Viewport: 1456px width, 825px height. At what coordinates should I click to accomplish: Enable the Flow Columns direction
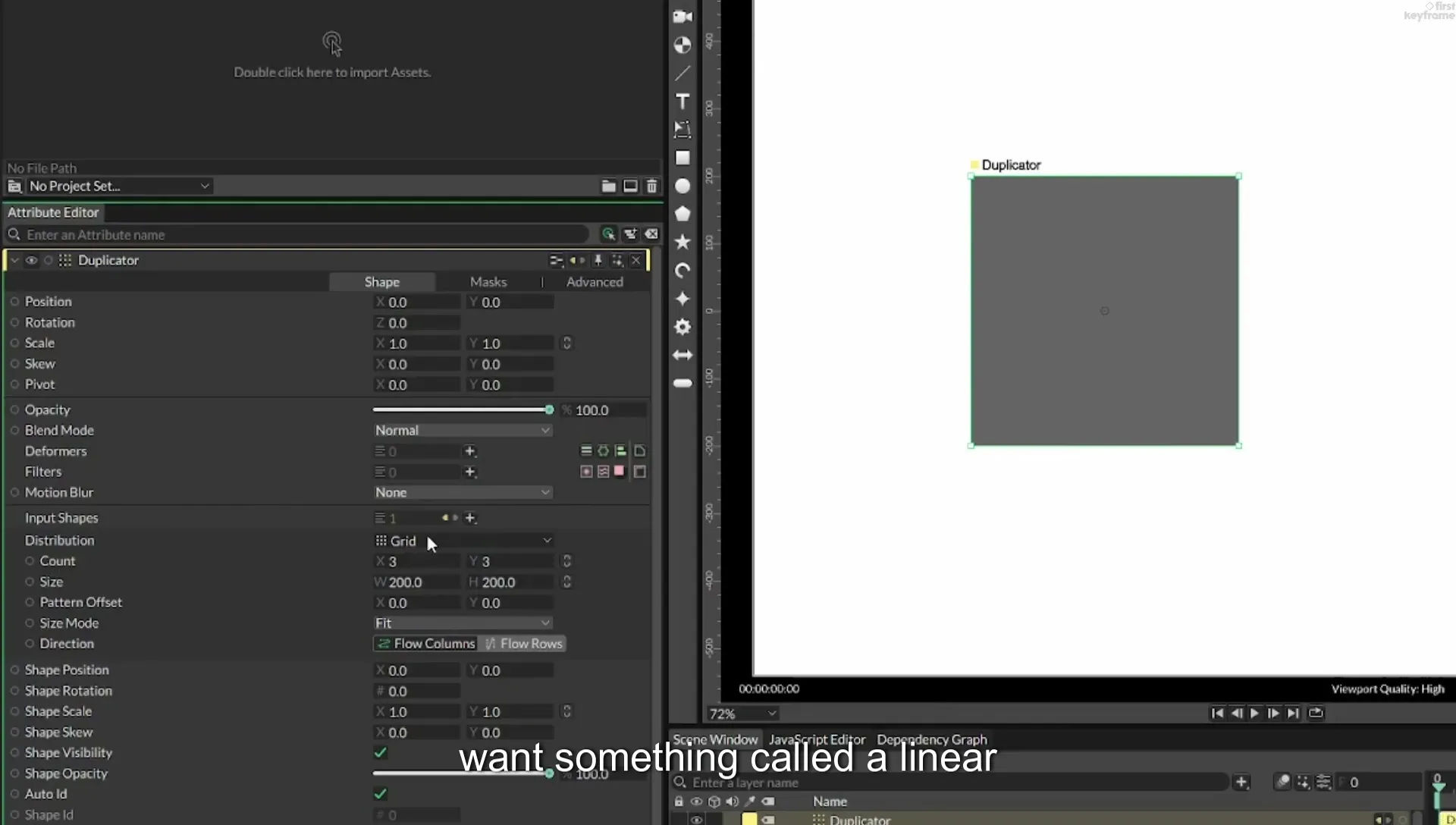coord(425,644)
